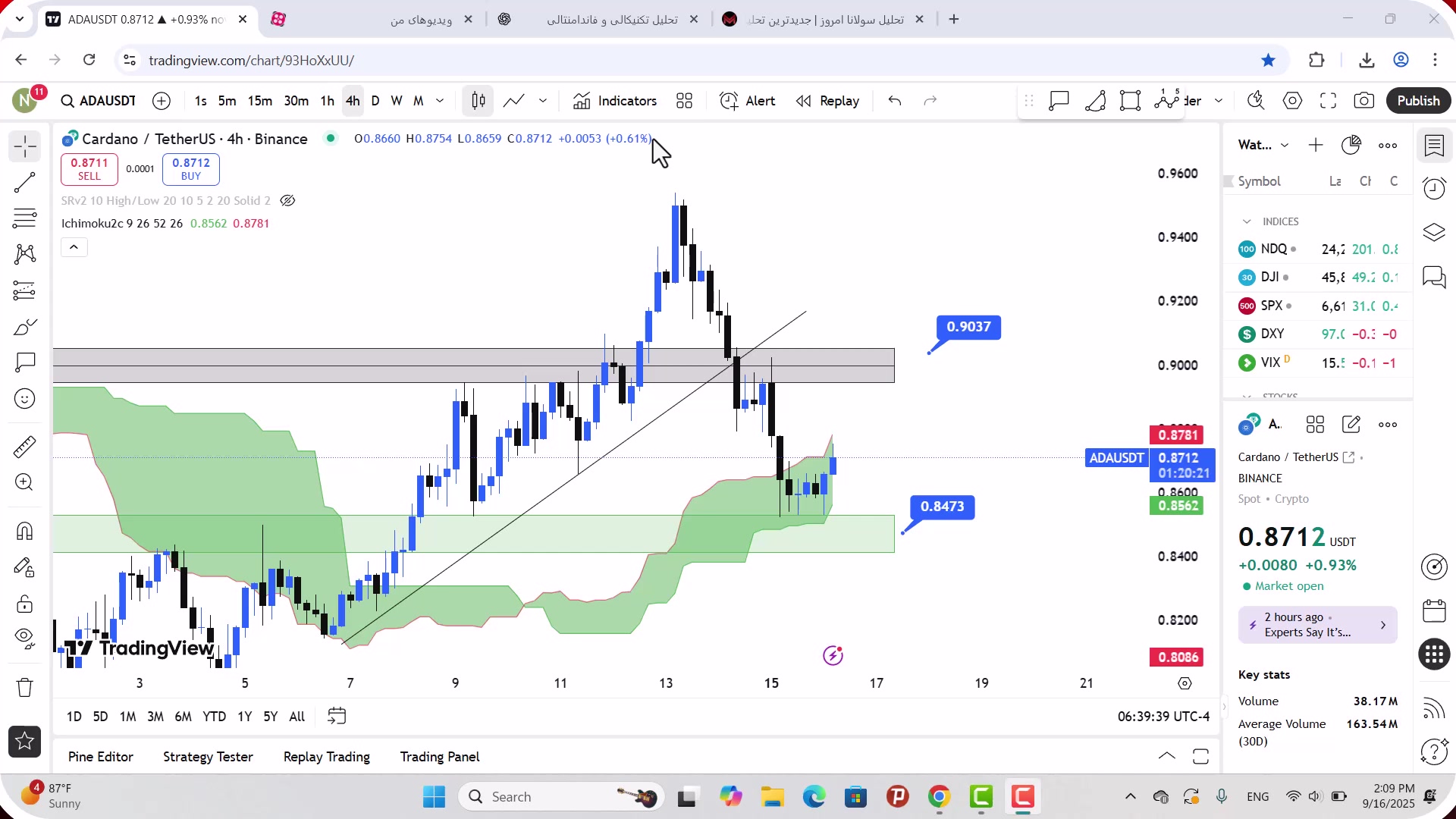Expand the timeframe intervals dropdown

click(440, 101)
